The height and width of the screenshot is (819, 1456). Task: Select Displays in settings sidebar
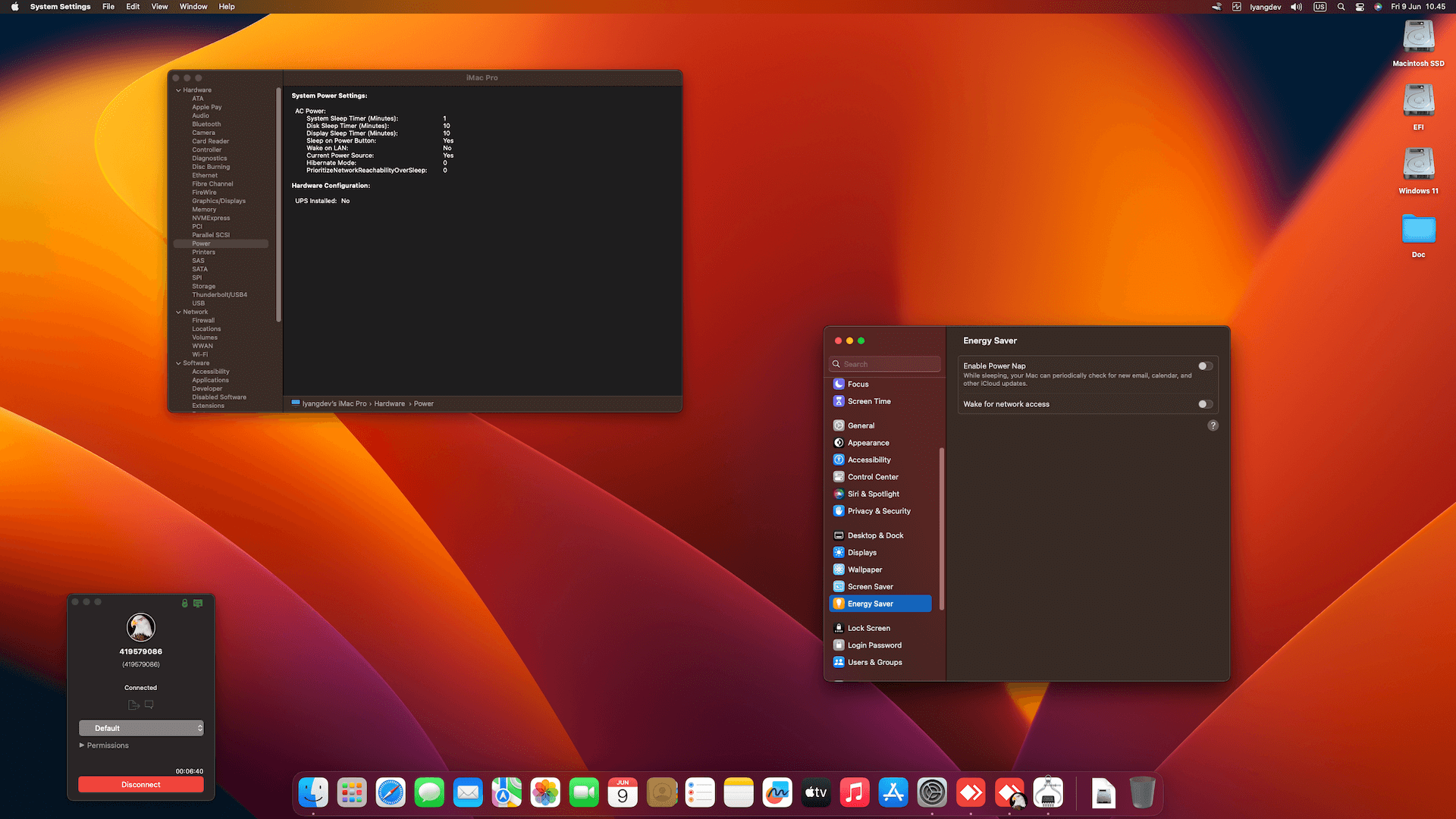[861, 553]
